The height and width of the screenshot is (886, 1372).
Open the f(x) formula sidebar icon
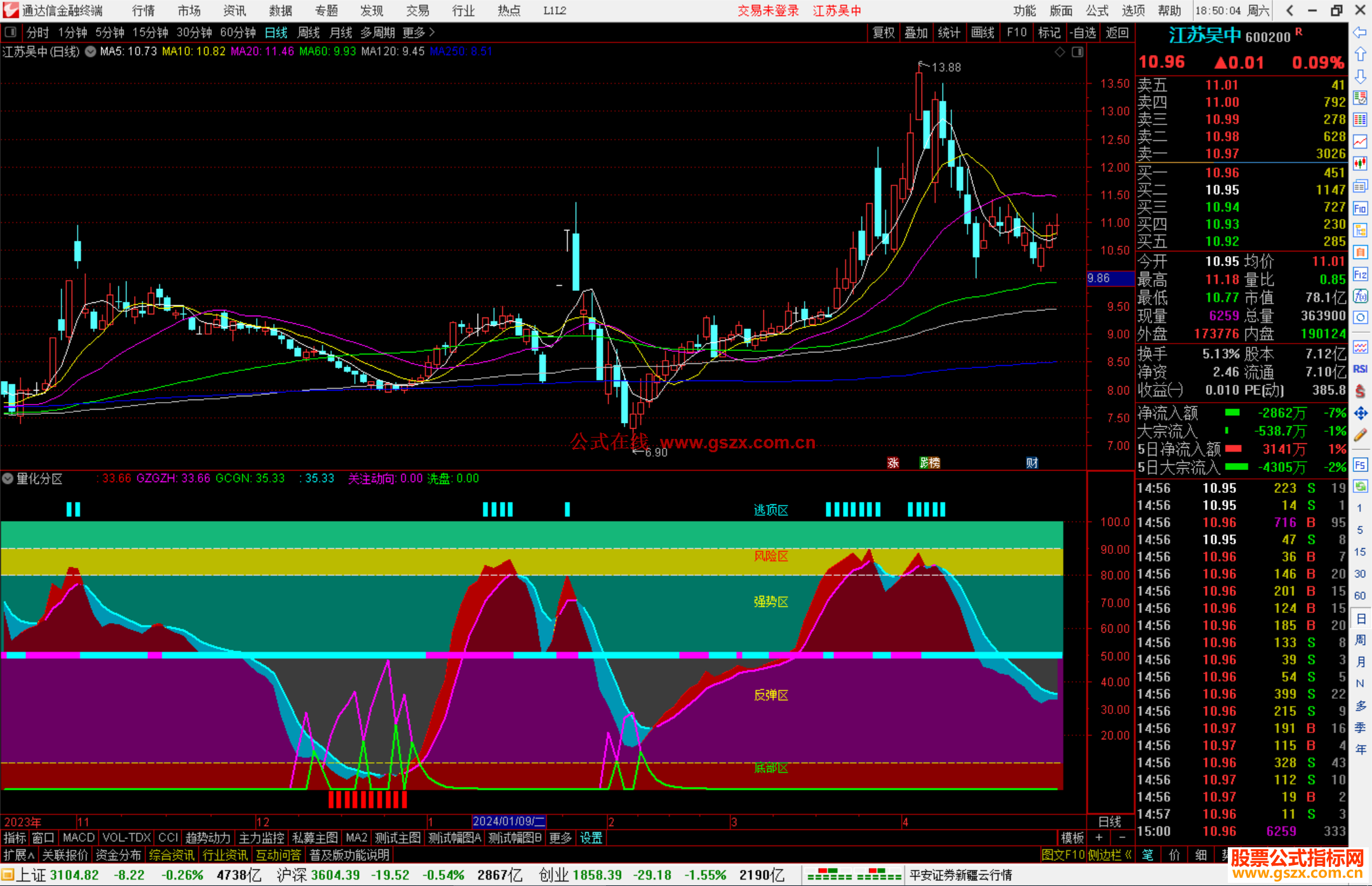coord(1360,296)
